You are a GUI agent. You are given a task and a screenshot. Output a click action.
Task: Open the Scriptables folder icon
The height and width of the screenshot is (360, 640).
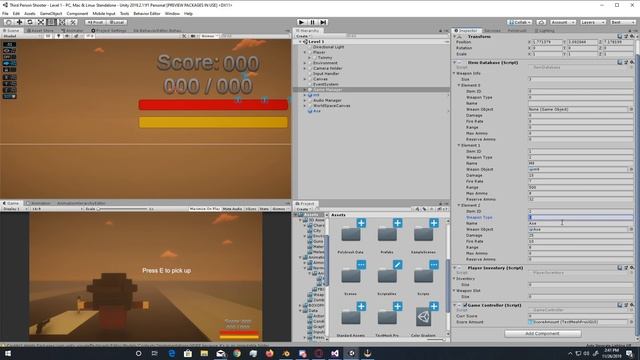click(x=387, y=276)
